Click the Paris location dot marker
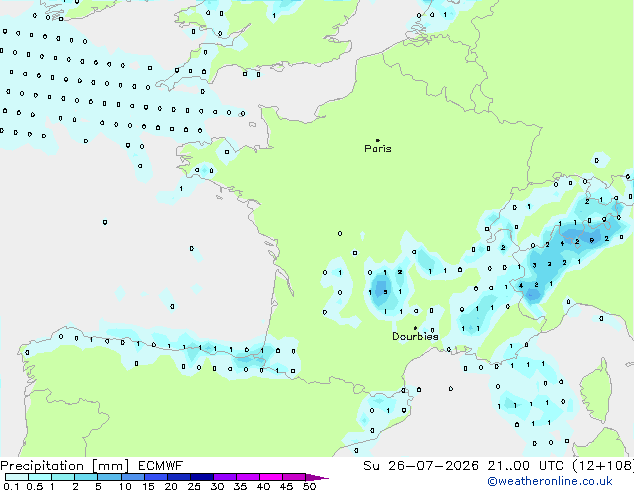The image size is (634, 490). (378, 140)
